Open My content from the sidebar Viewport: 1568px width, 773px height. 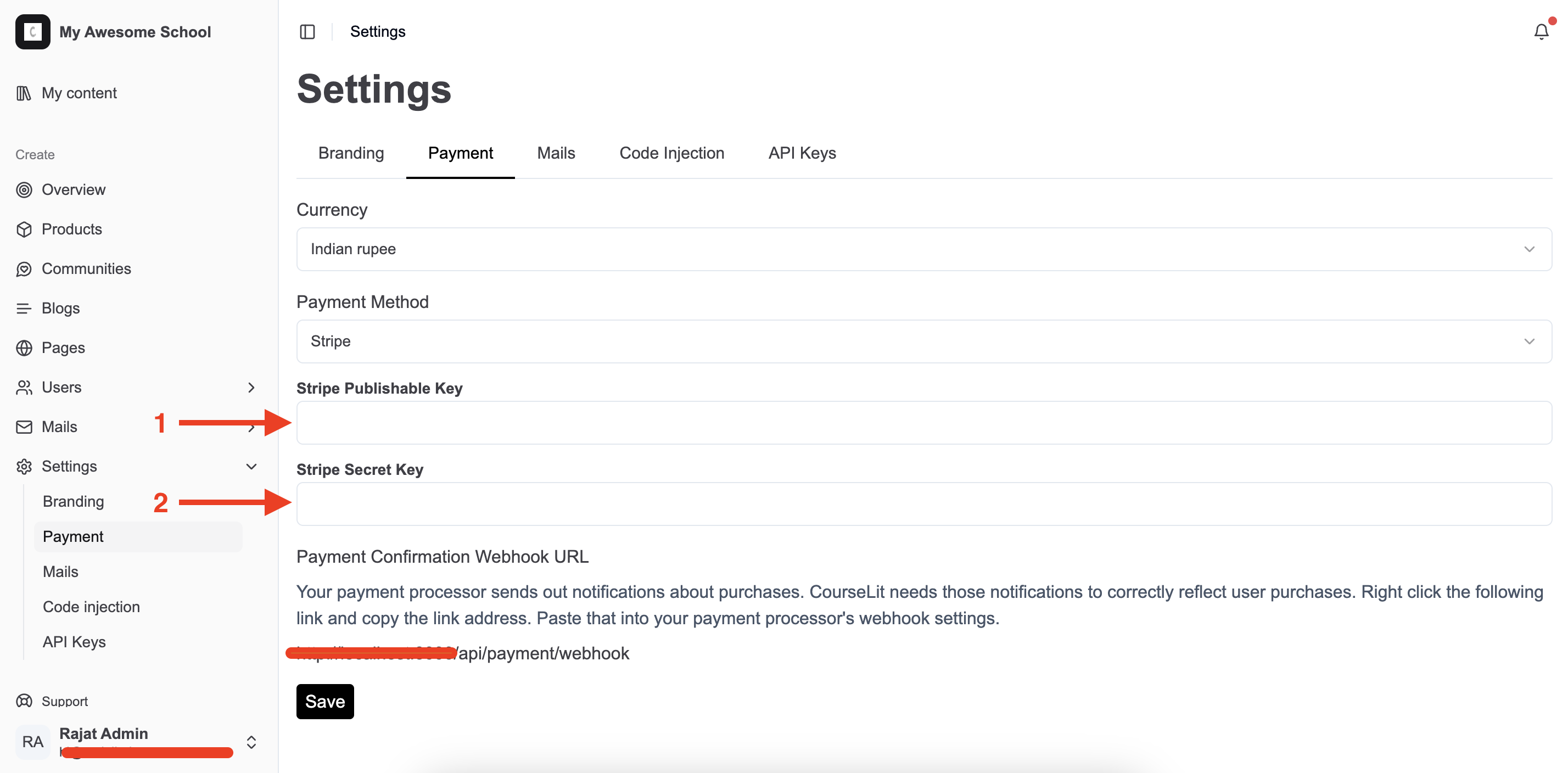[x=79, y=93]
